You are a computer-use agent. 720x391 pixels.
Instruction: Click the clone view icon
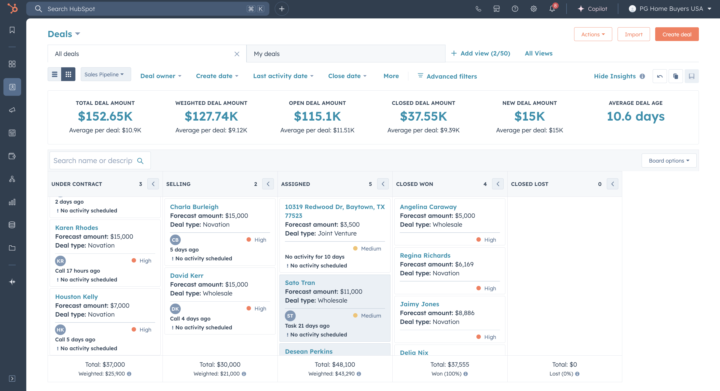[675, 76]
